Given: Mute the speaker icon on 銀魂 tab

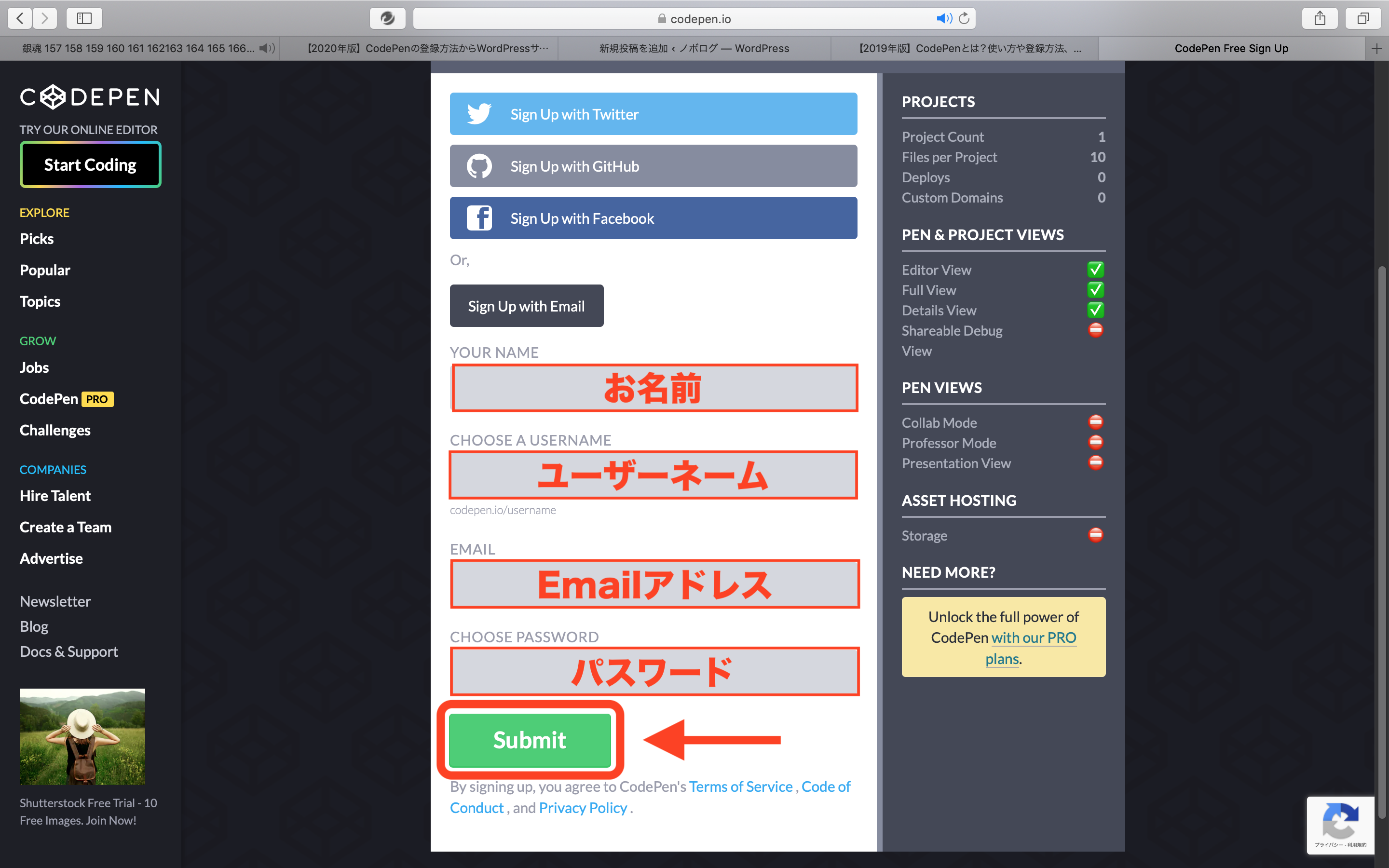Looking at the screenshot, I should pyautogui.click(x=266, y=49).
